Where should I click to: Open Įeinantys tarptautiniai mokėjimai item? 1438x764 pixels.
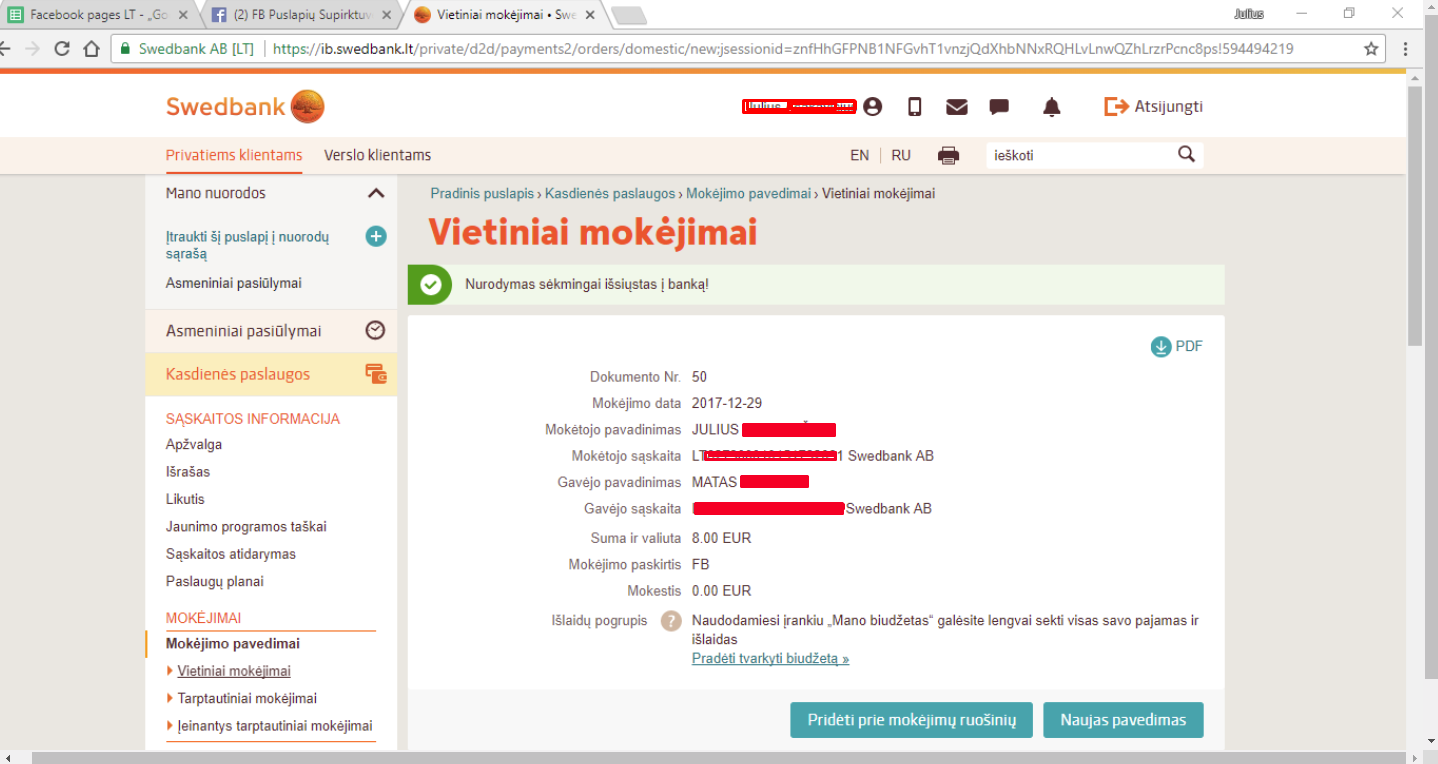pos(275,726)
